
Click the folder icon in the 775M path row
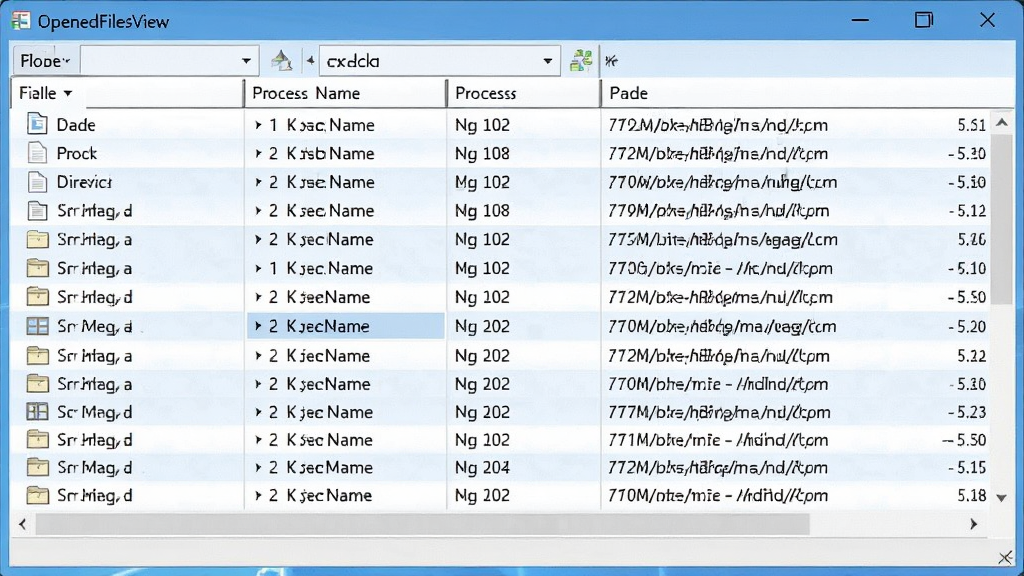[37, 239]
